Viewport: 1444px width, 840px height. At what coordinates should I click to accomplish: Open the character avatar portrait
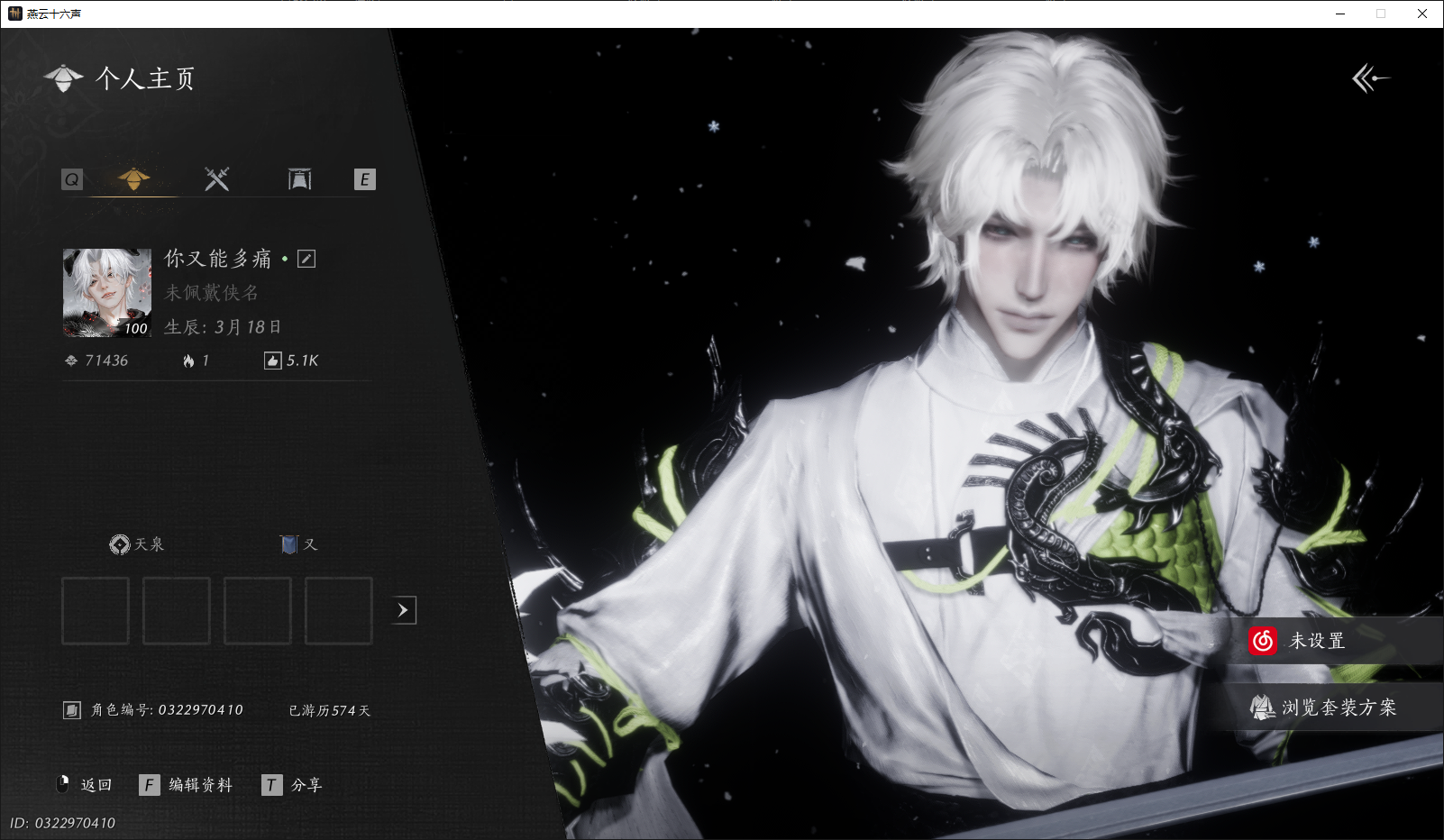107,293
